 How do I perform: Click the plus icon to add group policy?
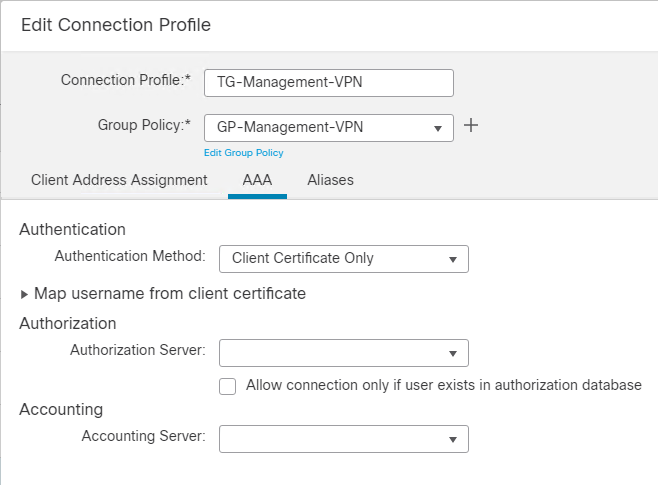tap(472, 126)
